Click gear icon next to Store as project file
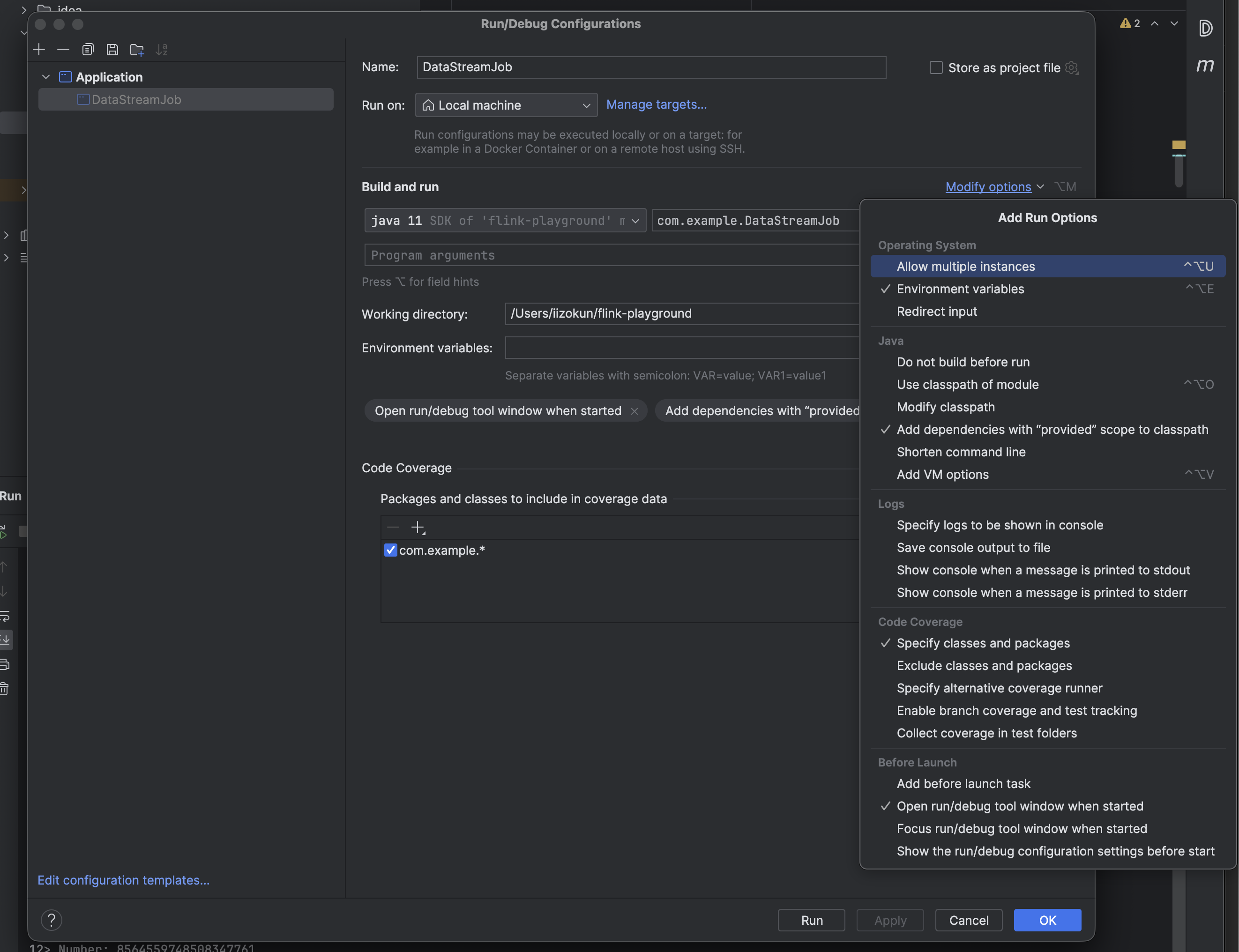 1071,67
